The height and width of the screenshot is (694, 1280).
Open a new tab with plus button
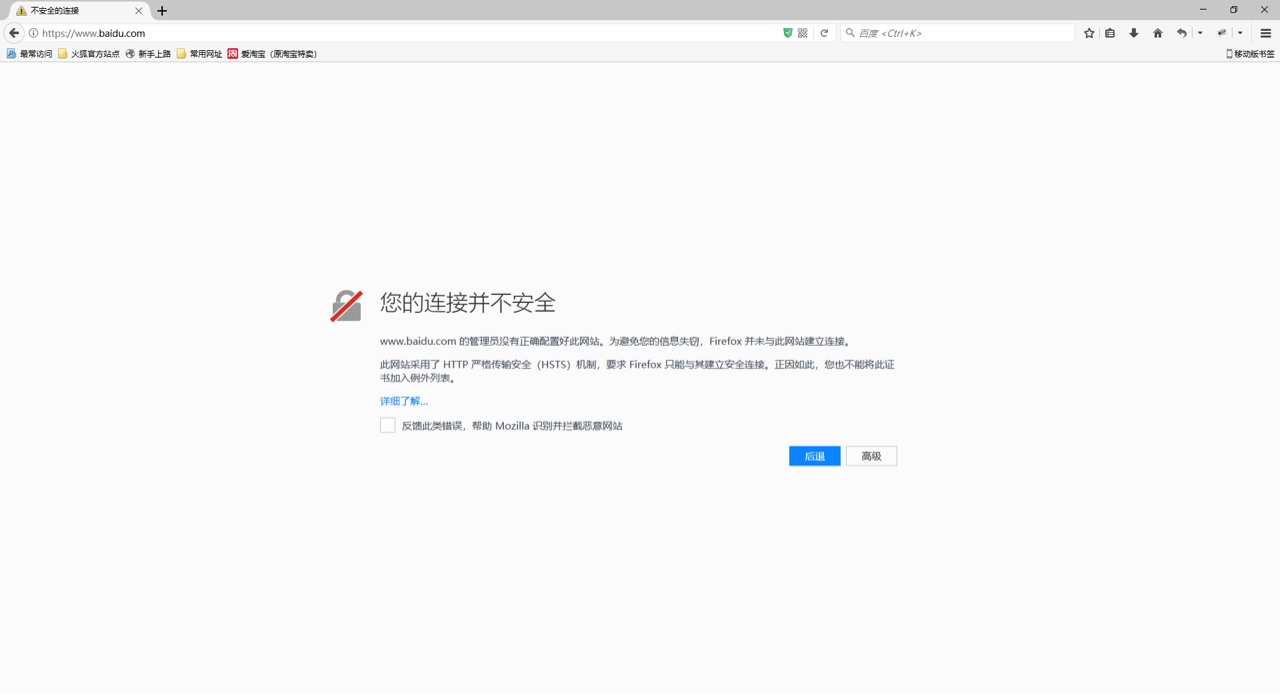pyautogui.click(x=162, y=11)
